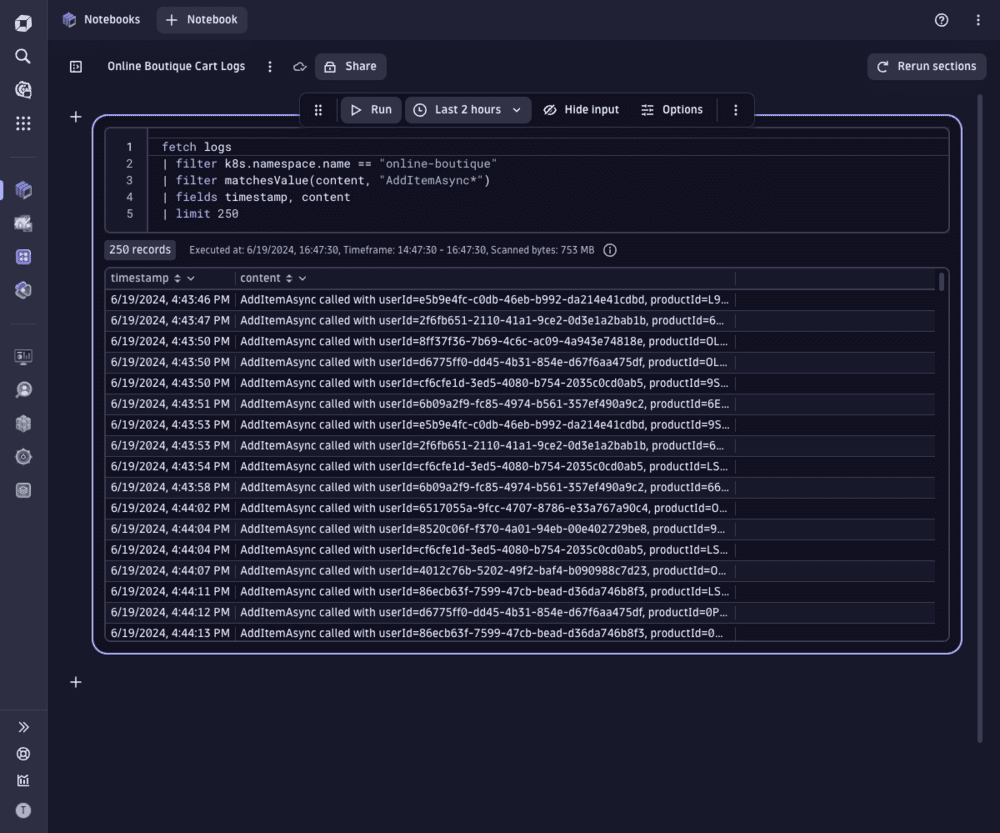
Task: Toggle "Hide input" for the query section
Action: (581, 110)
